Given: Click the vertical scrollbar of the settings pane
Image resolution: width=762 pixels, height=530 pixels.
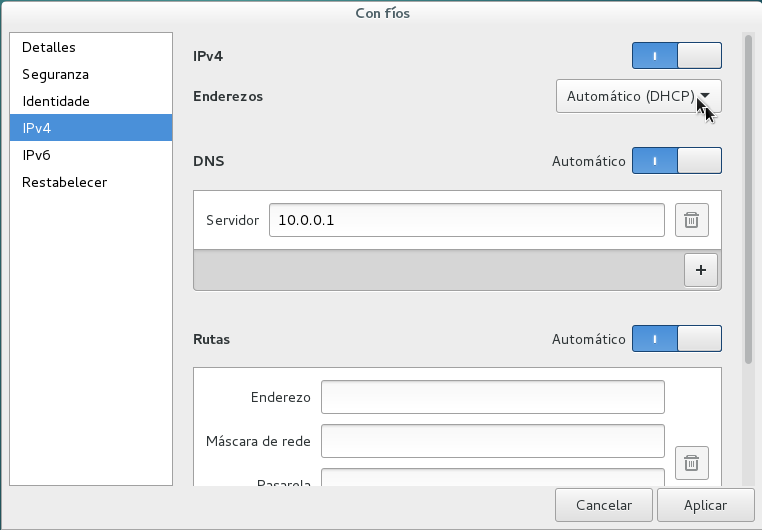Looking at the screenshot, I should click(x=748, y=199).
